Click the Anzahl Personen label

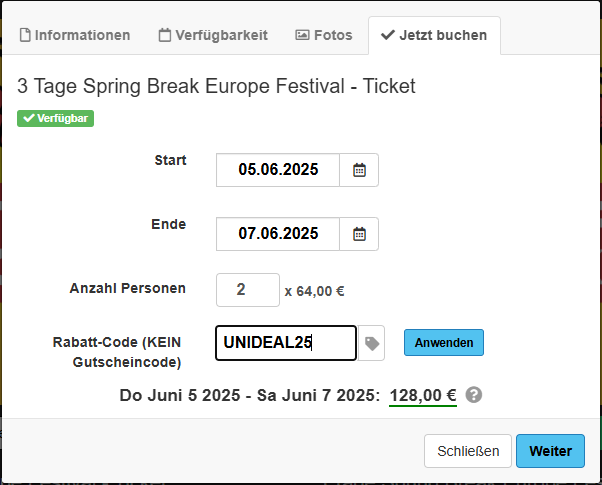[x=127, y=288]
